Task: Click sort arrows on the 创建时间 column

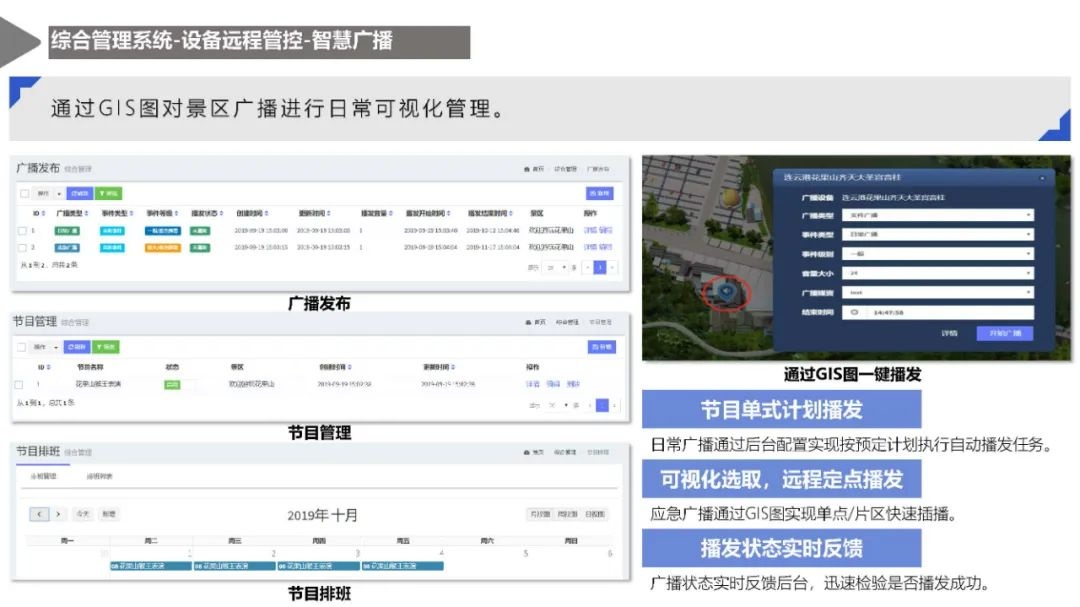Action: click(267, 212)
